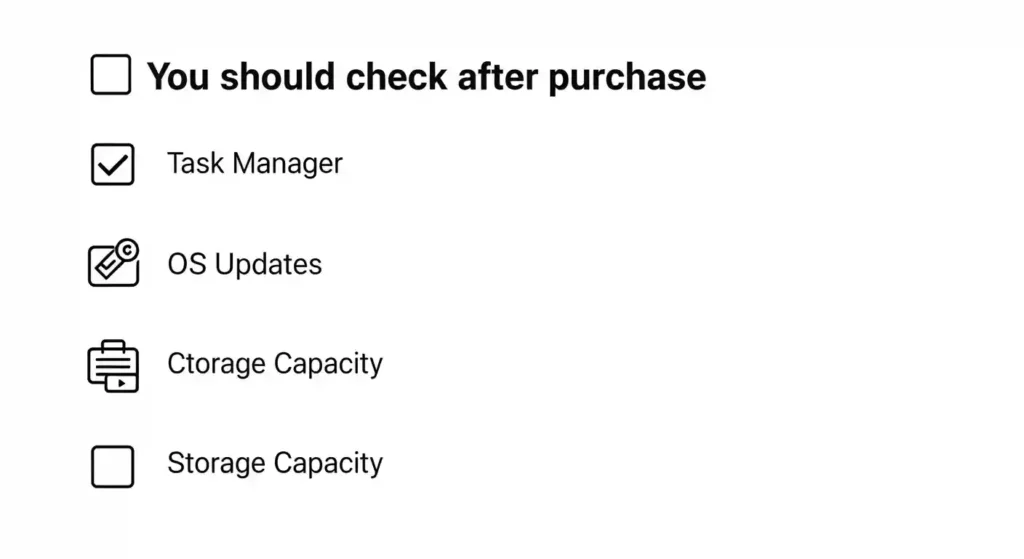
Task: Click the play symbol on Ctorage Capacity icon
Action: click(x=121, y=383)
